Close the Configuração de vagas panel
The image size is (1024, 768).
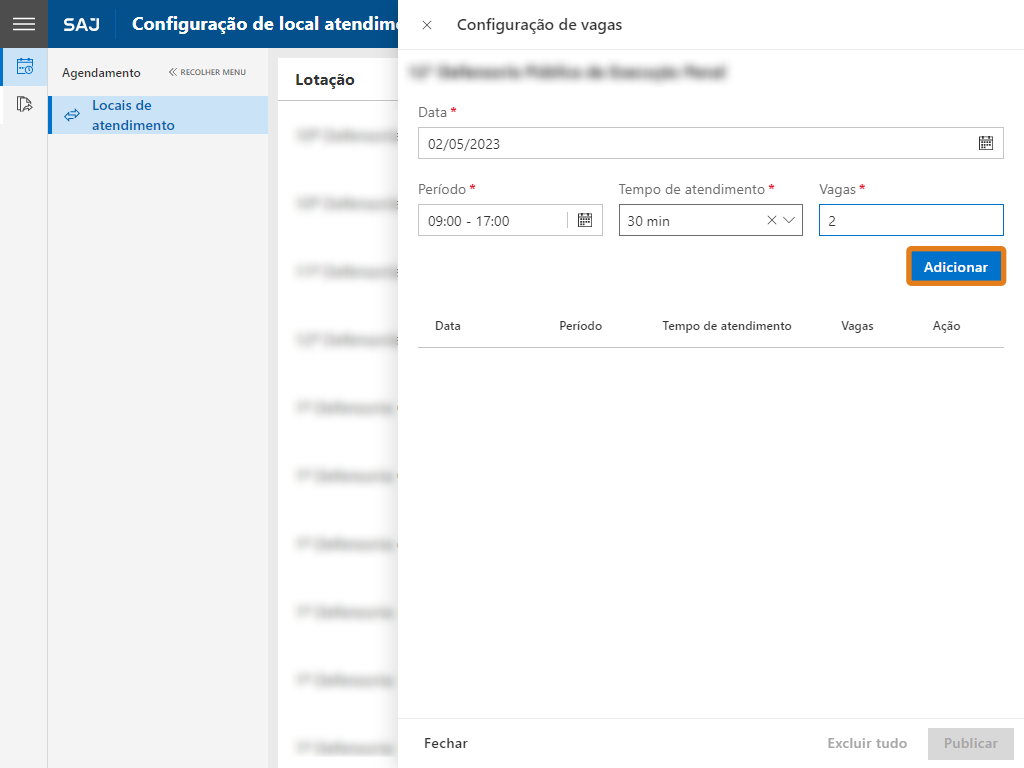427,25
